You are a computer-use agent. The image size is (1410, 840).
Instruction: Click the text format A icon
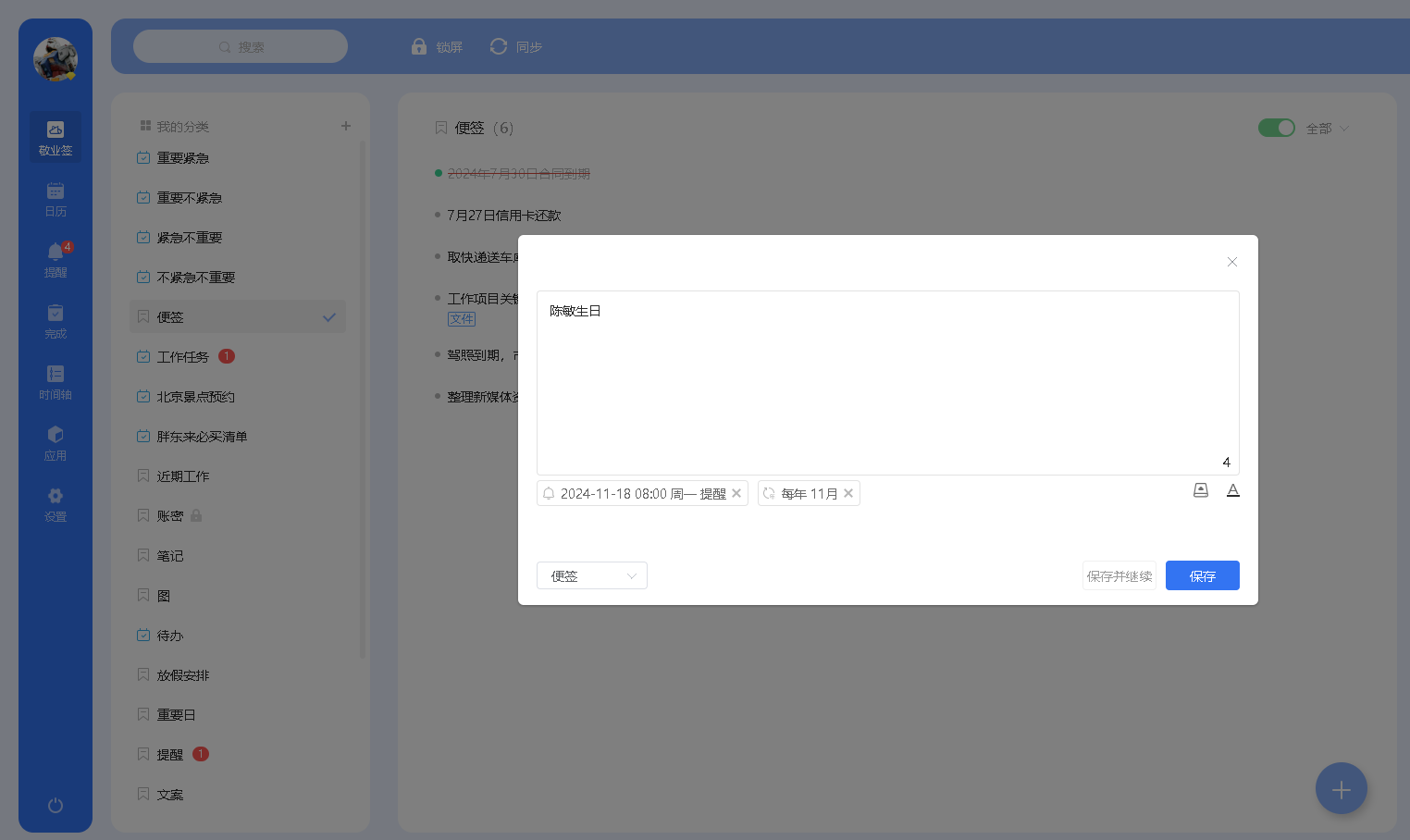coord(1233,490)
